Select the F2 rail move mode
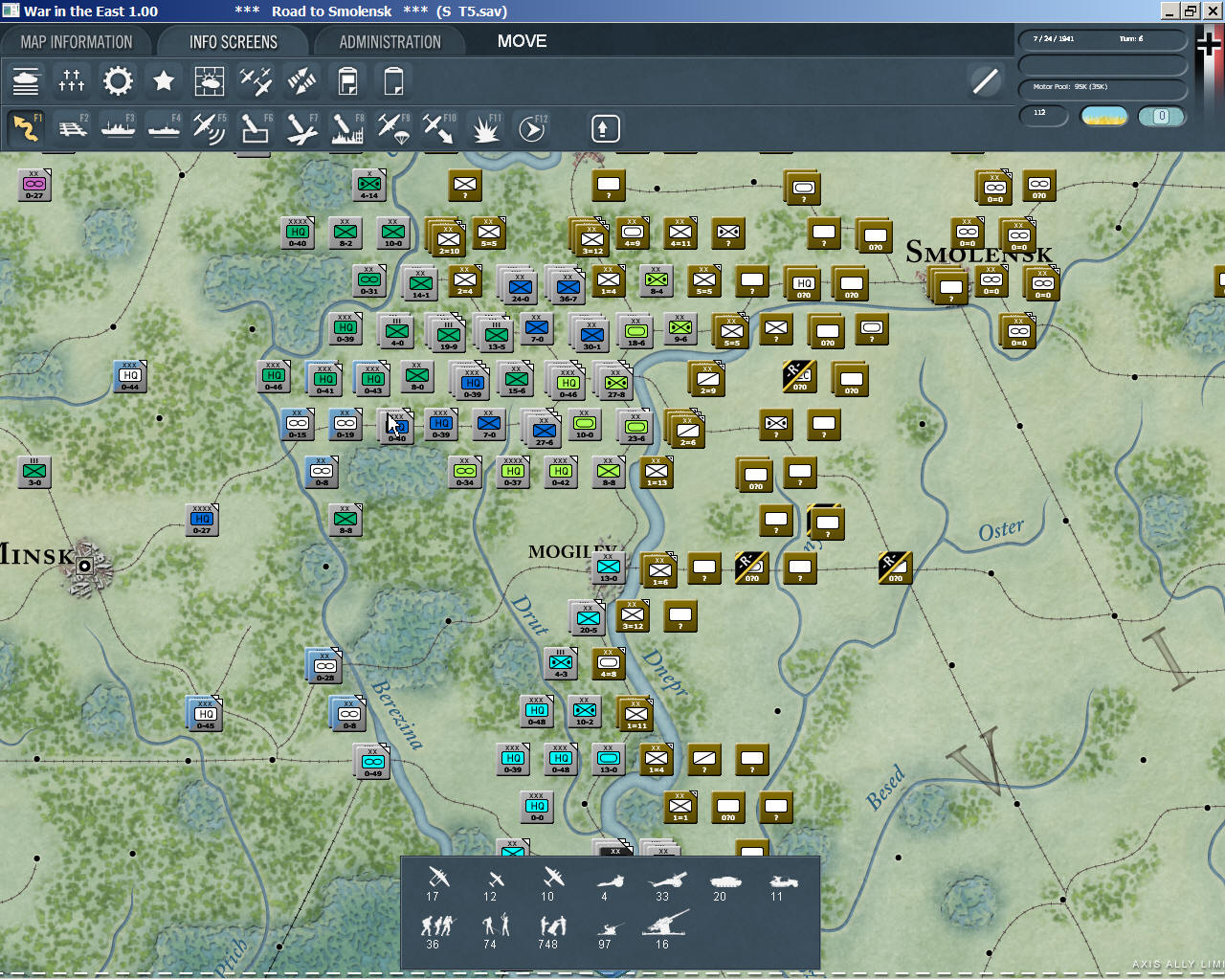 (72, 128)
